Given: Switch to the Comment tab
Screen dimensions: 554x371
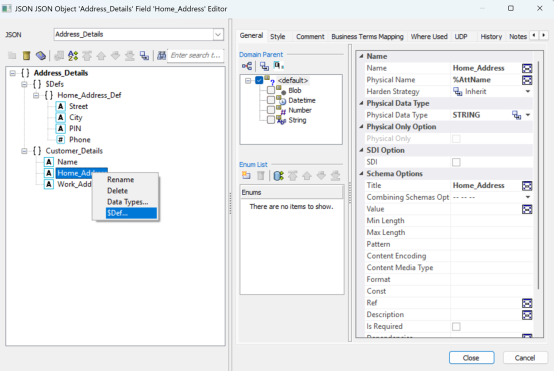Looking at the screenshot, I should pos(310,37).
